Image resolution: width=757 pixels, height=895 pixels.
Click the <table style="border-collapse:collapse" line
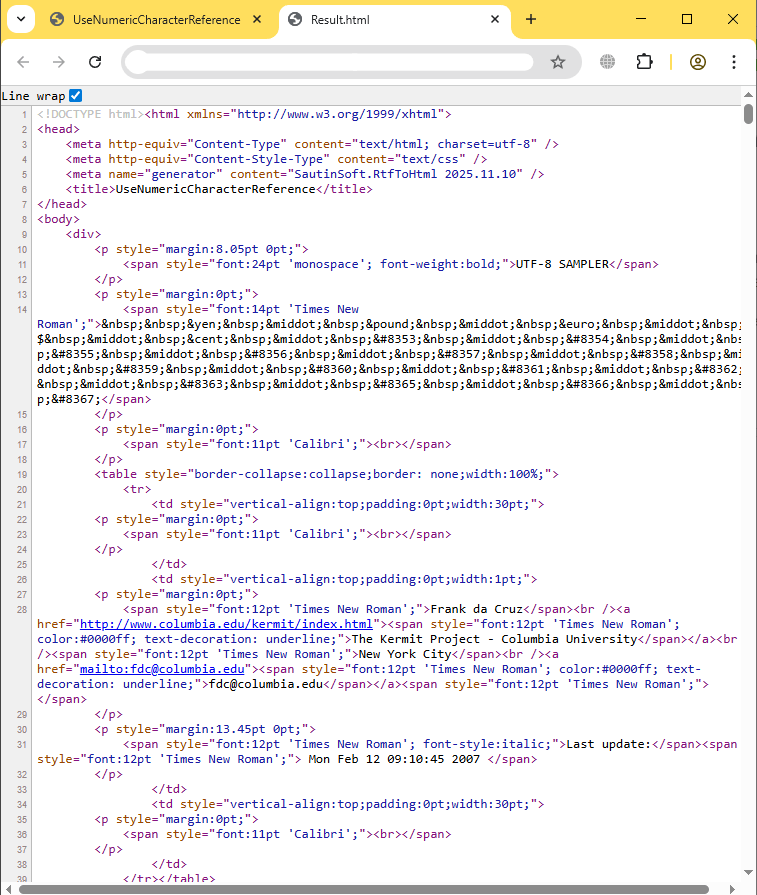pyautogui.click(x=327, y=474)
